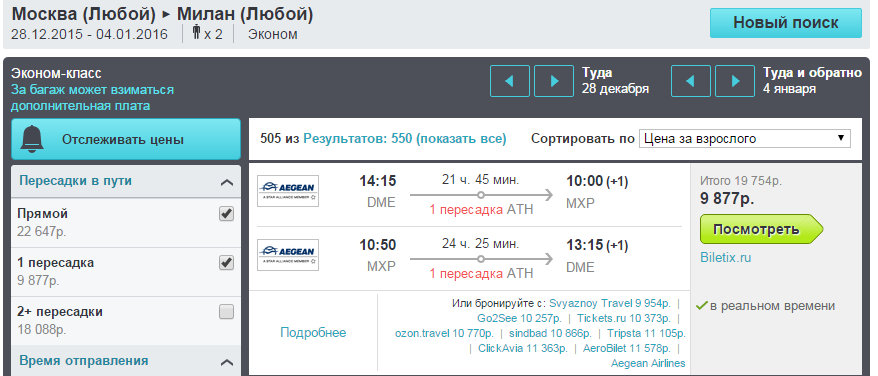Viewport: 878px width, 376px height.
Task: Collapse the Пересадки в пути filter section
Action: click(226, 182)
